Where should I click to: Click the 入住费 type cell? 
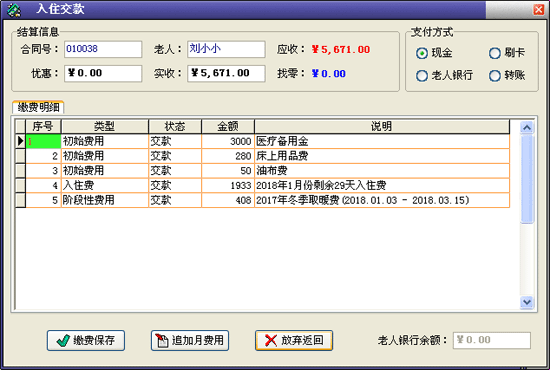tap(105, 186)
